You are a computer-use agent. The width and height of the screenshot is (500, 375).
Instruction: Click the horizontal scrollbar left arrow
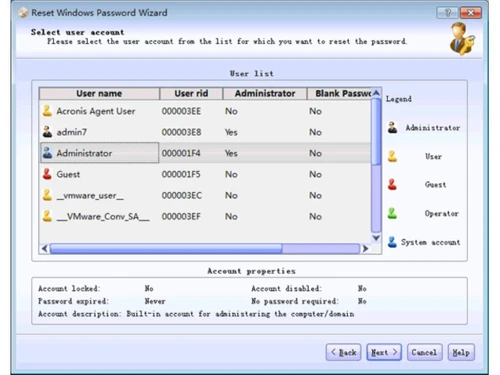pos(45,248)
